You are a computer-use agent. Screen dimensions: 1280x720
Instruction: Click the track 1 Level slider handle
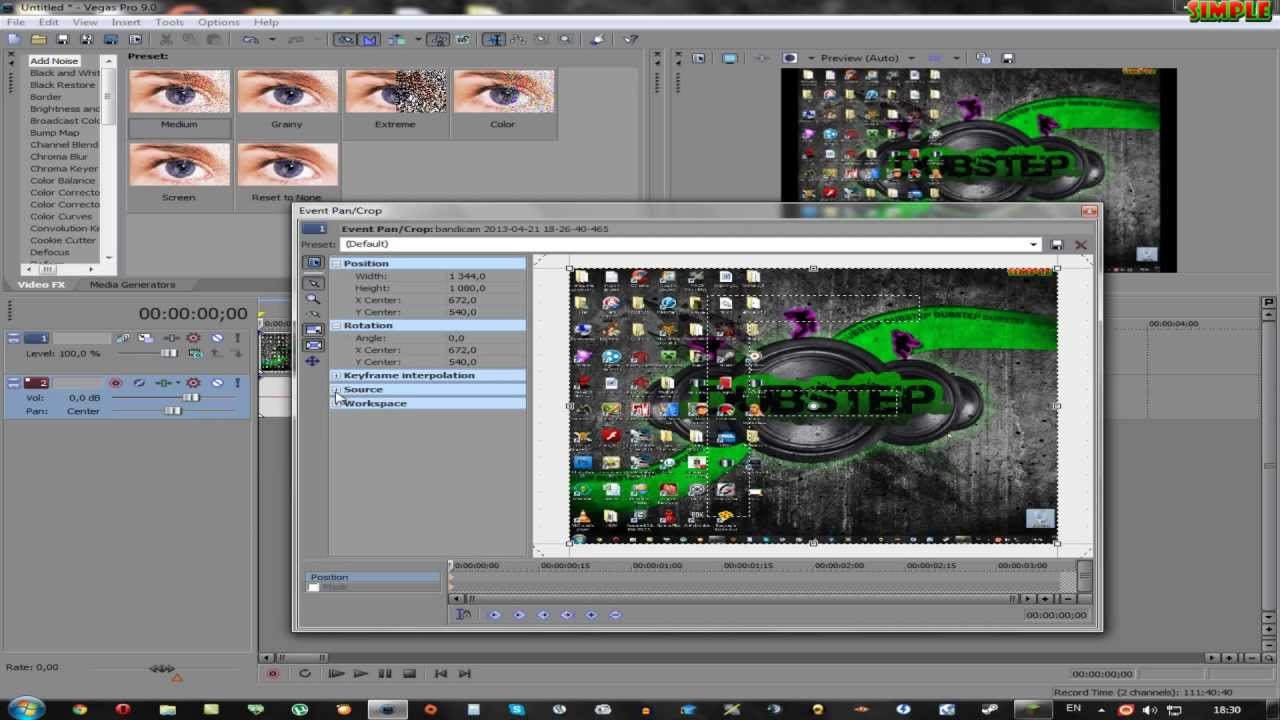(x=169, y=353)
